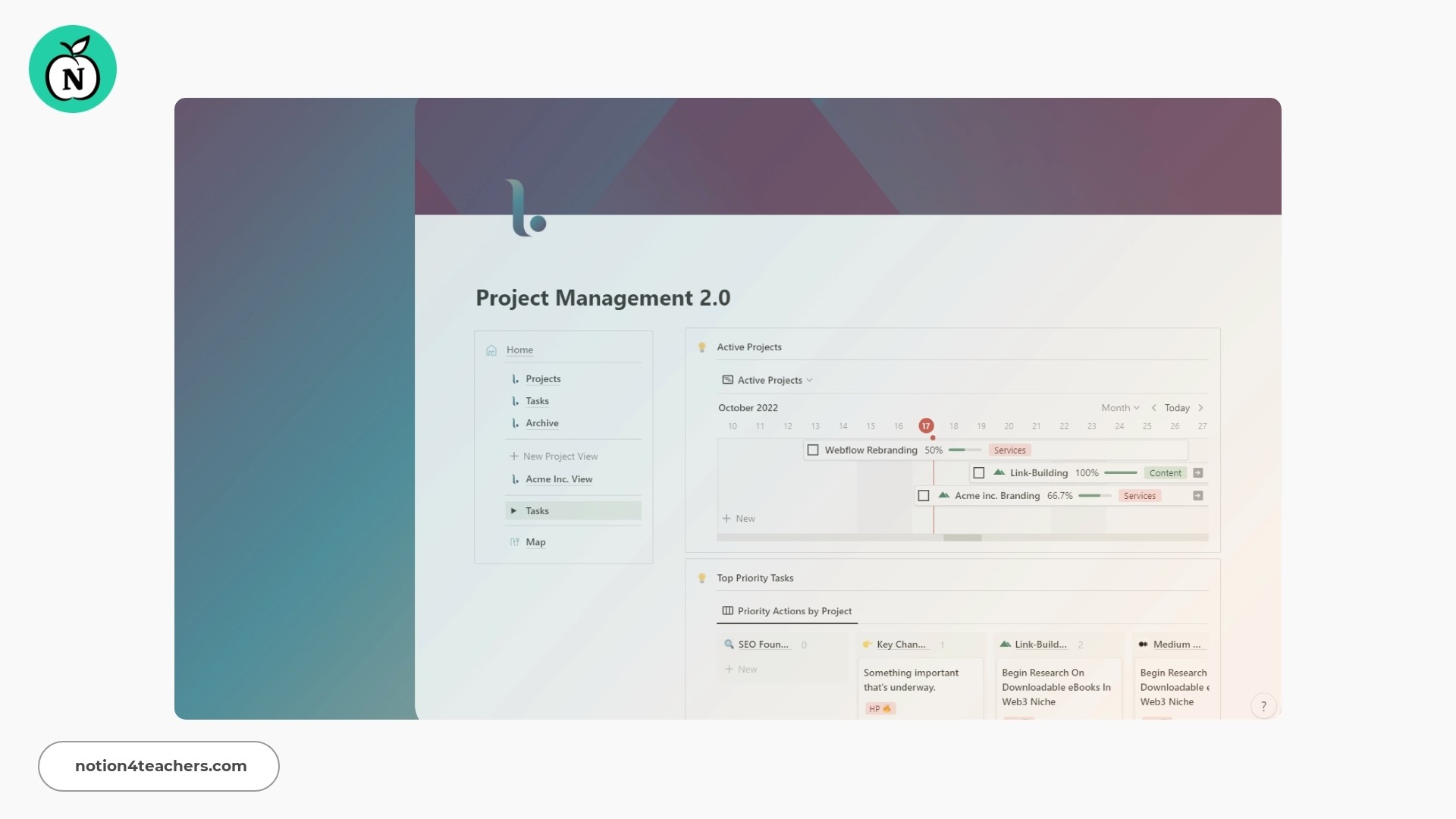Open Month view dropdown selector
The image size is (1456, 819).
[1118, 407]
